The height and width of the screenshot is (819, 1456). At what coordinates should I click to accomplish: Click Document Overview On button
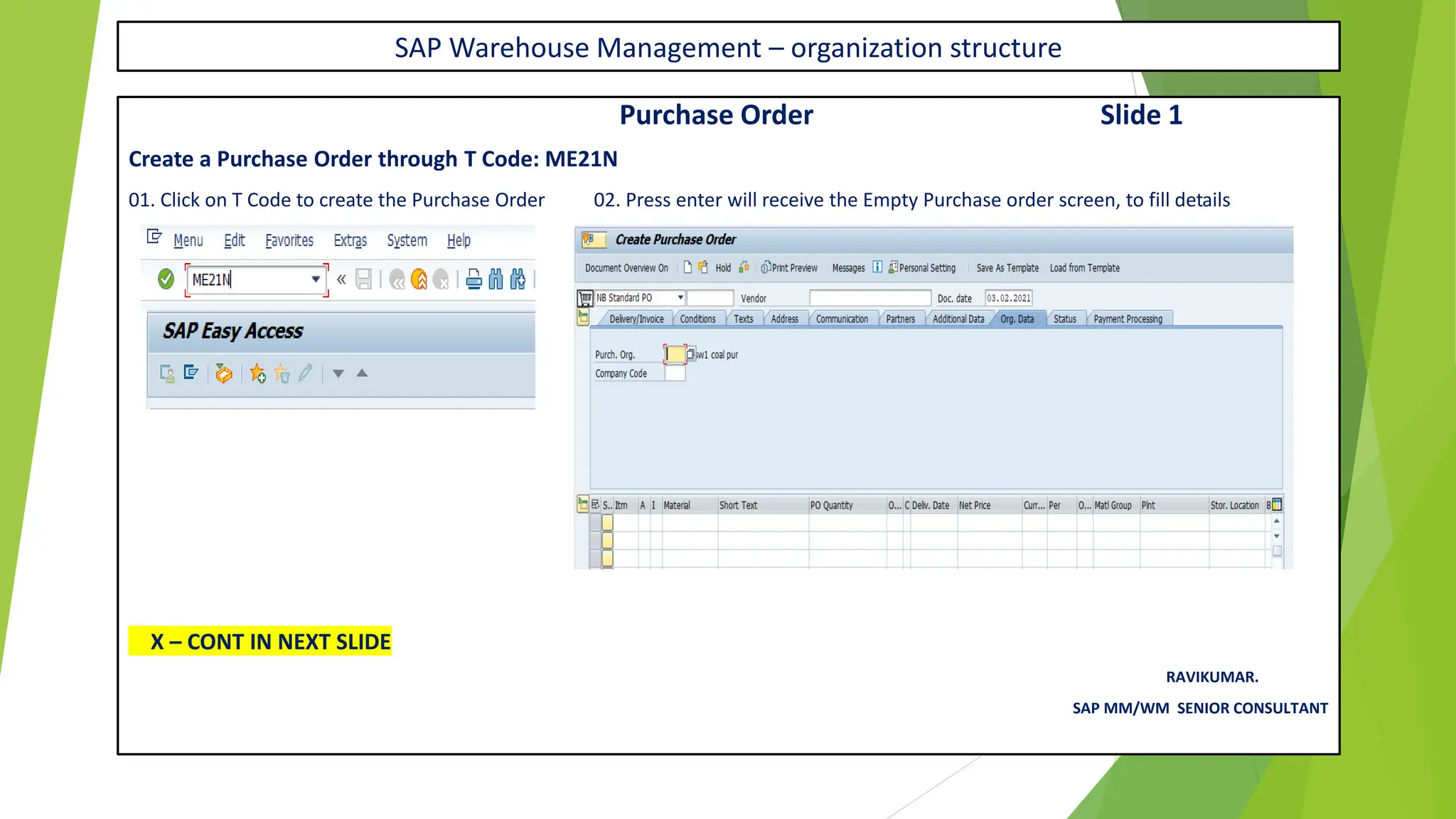626,268
